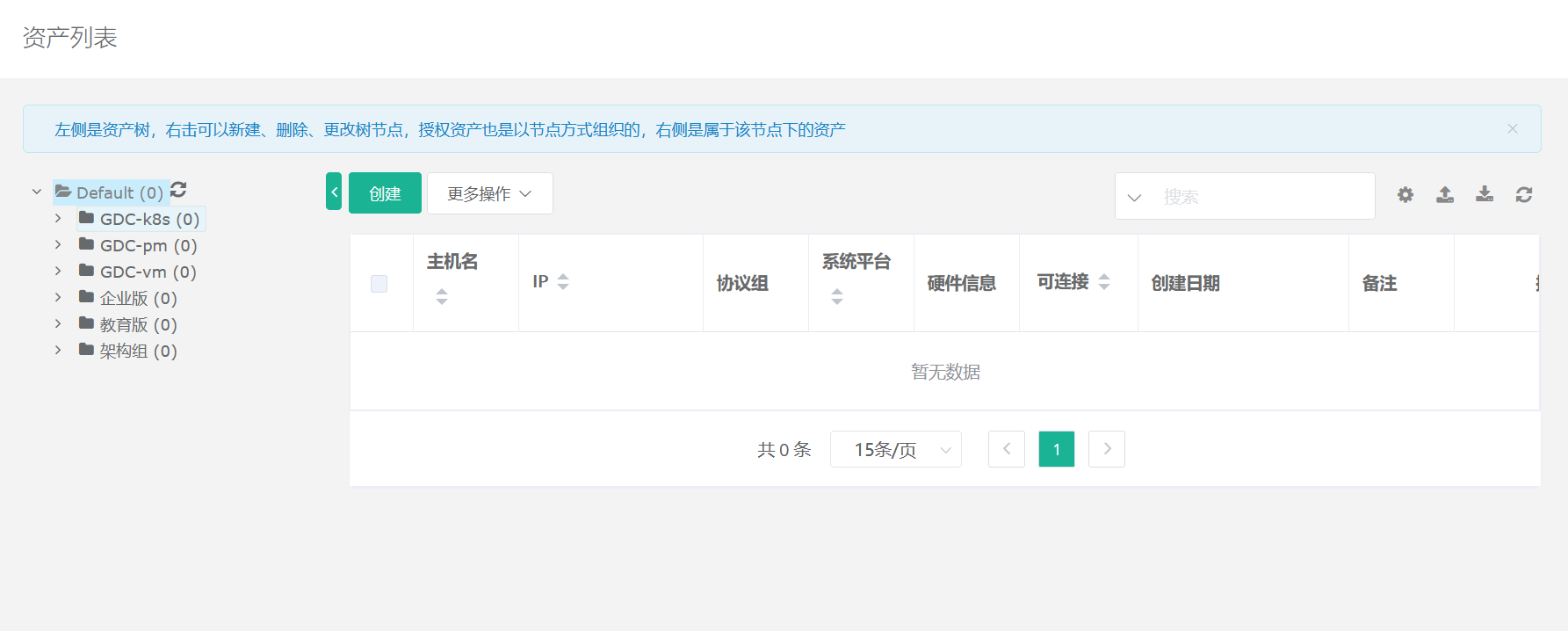This screenshot has width=1568, height=631.
Task: Go to the previous page
Action: tap(1007, 449)
